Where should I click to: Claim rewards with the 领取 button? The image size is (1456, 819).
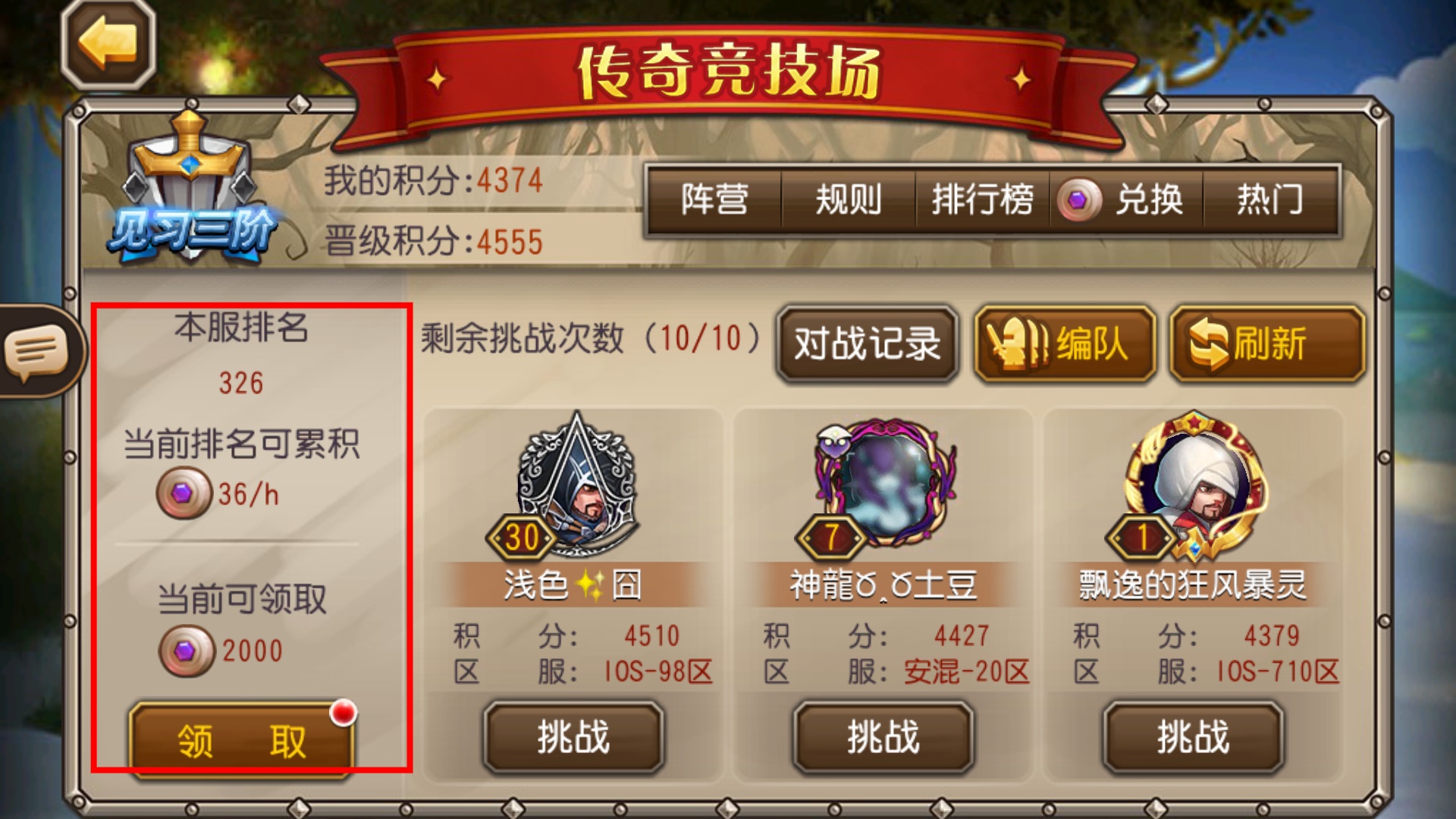(242, 740)
